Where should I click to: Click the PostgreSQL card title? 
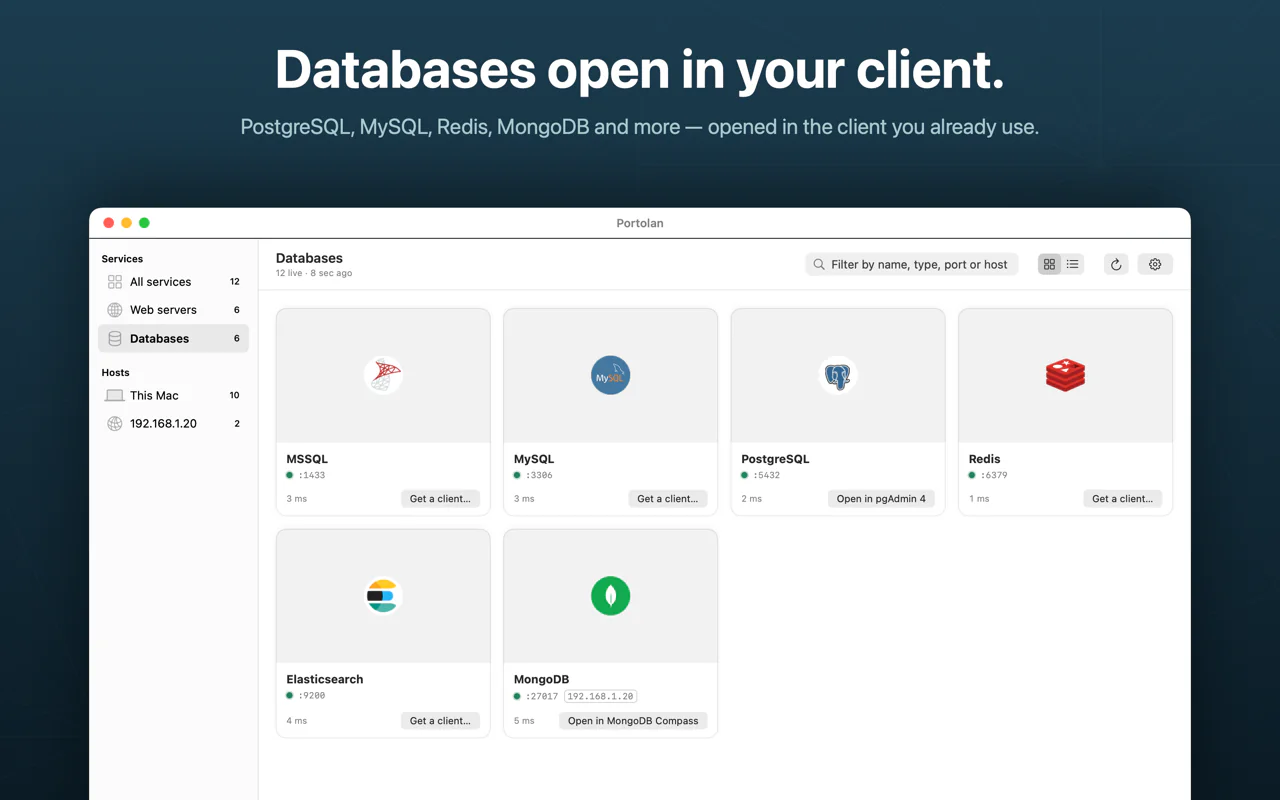pos(775,459)
